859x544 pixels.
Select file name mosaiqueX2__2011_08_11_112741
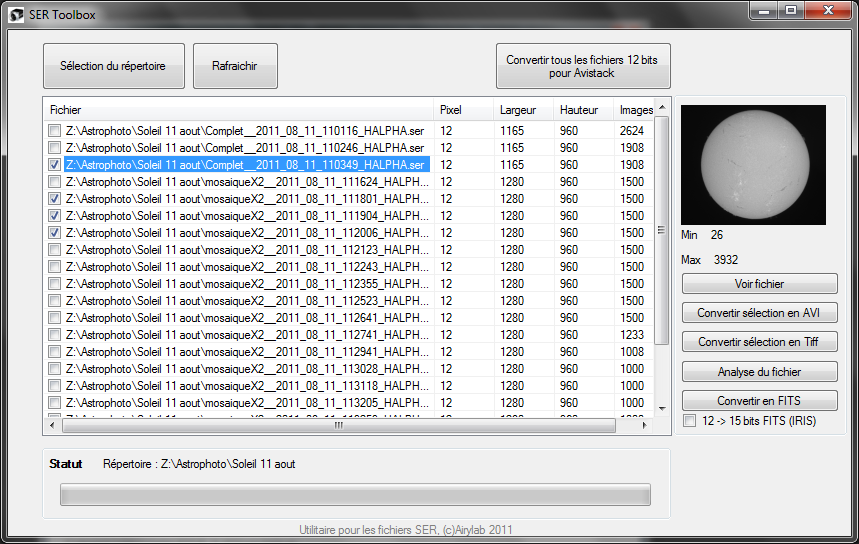[247, 334]
